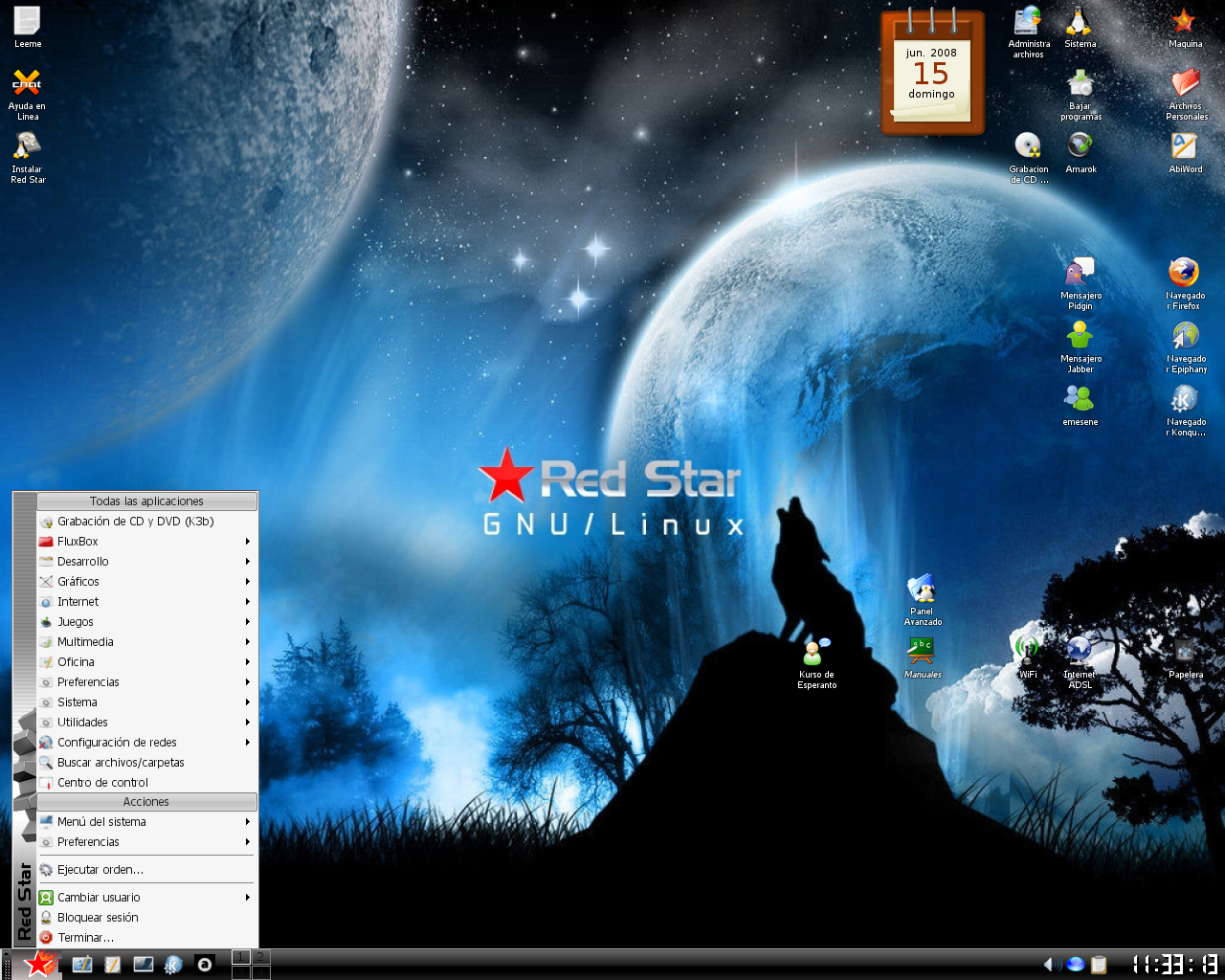Screen dimensions: 1225x980
Task: Click the digital clock 11:33
Action: (x=1175, y=965)
